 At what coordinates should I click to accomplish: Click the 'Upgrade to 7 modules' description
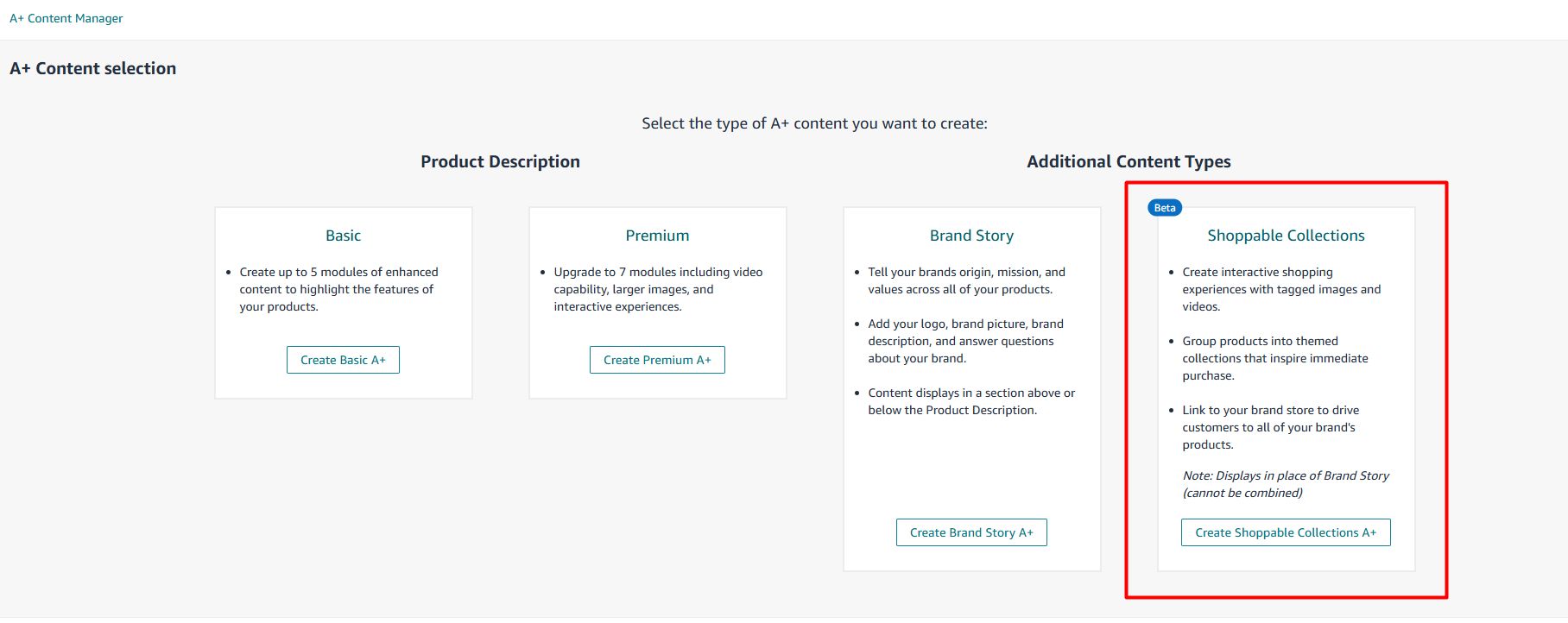[658, 289]
